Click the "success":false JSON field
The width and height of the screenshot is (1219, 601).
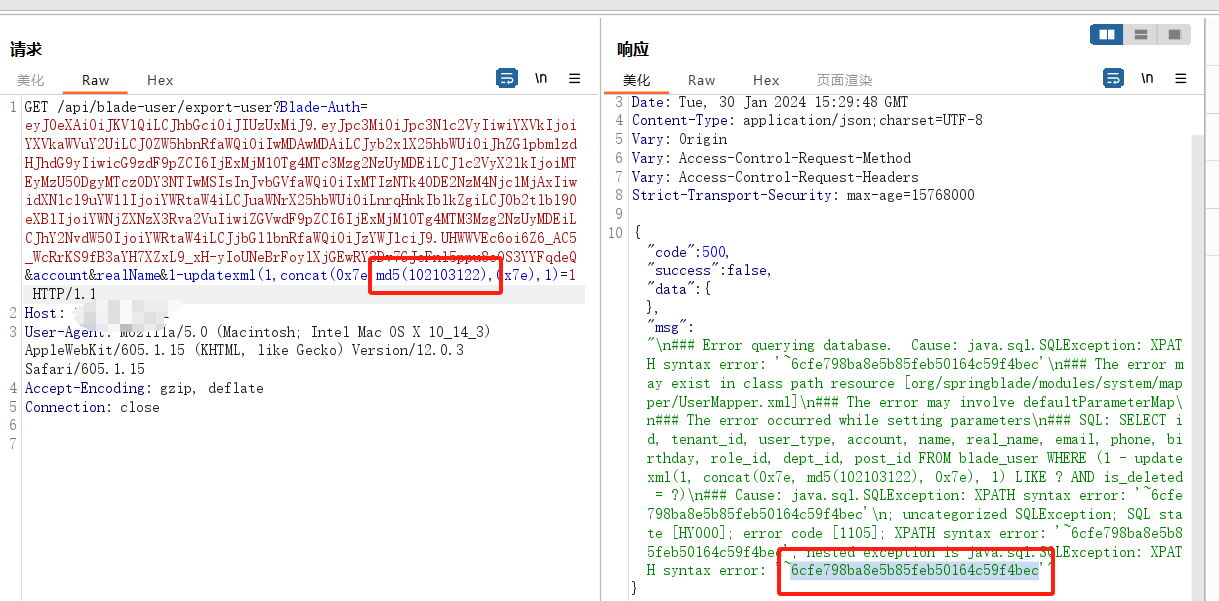pos(709,270)
